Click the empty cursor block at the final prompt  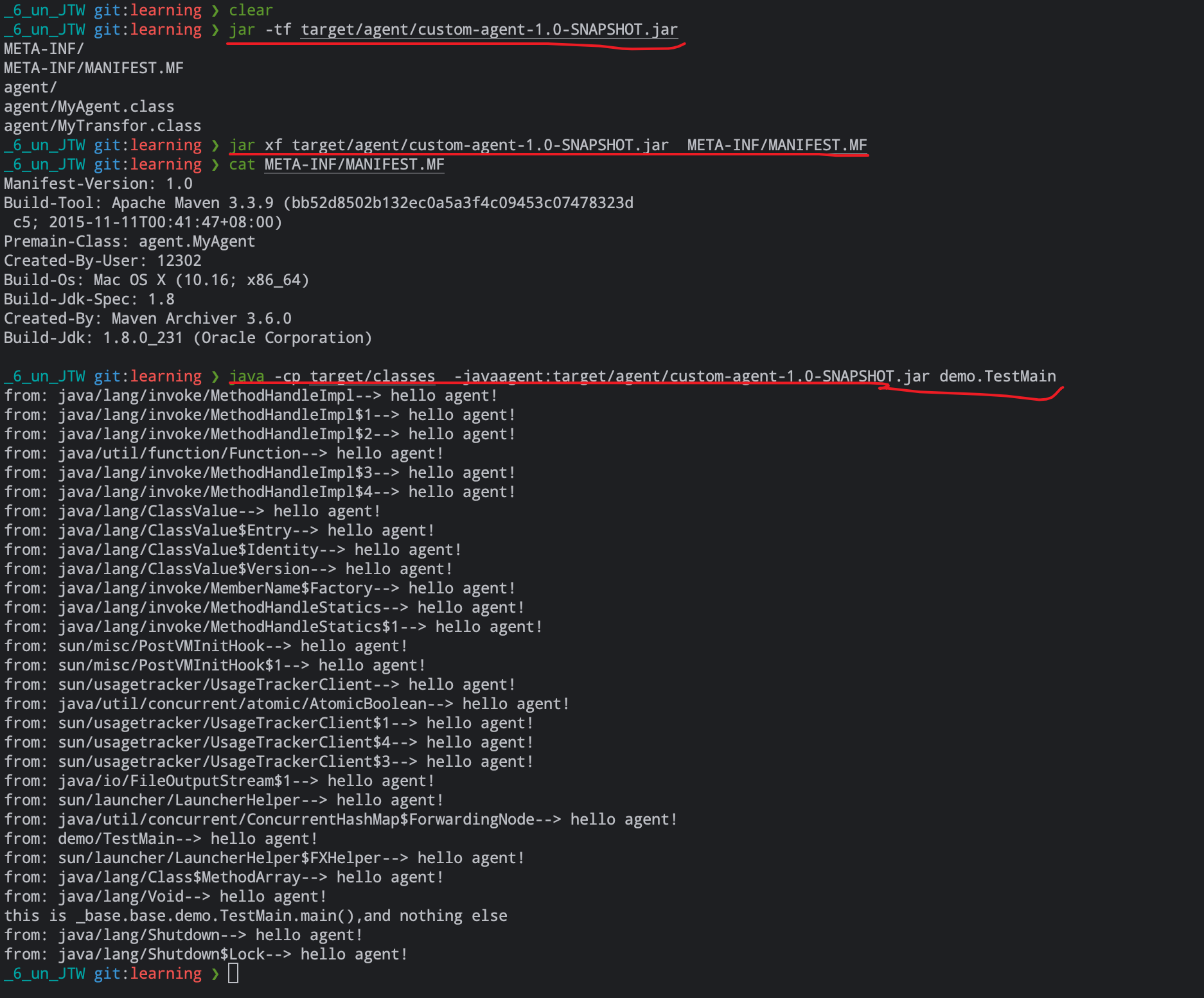[233, 974]
